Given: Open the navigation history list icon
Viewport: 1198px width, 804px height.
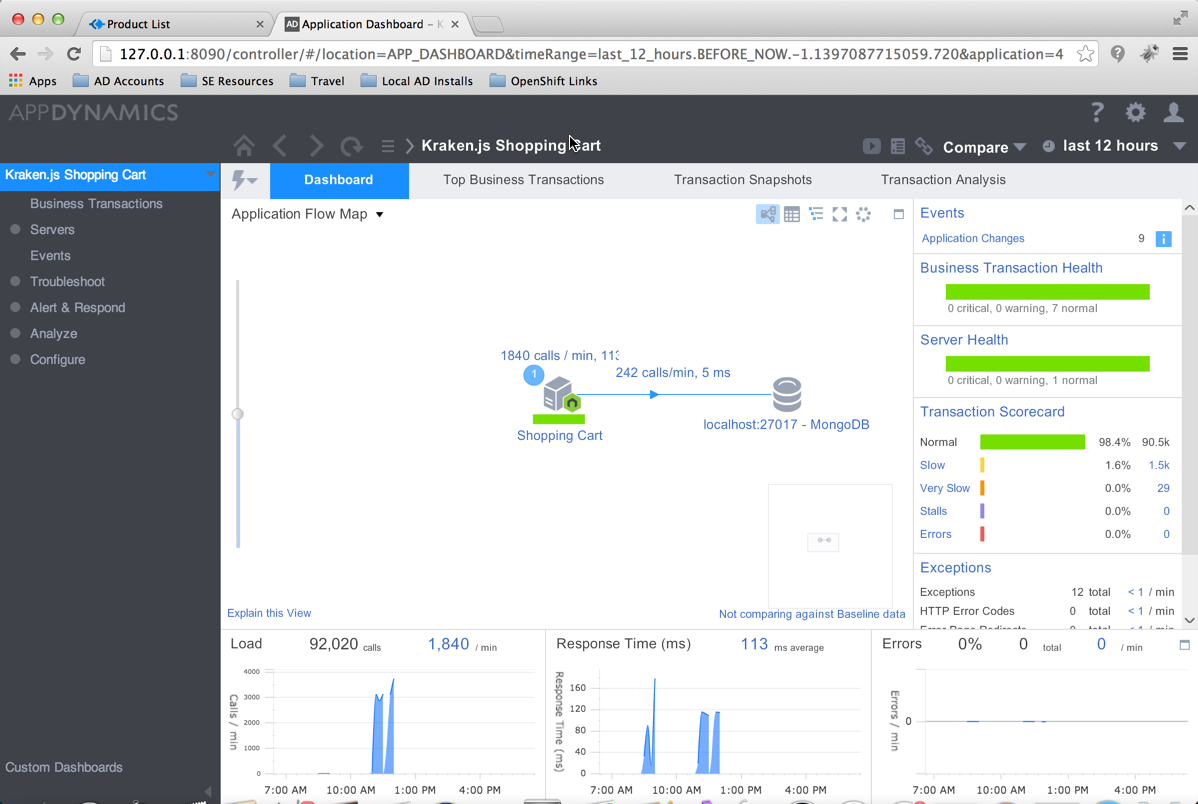Looking at the screenshot, I should [388, 145].
